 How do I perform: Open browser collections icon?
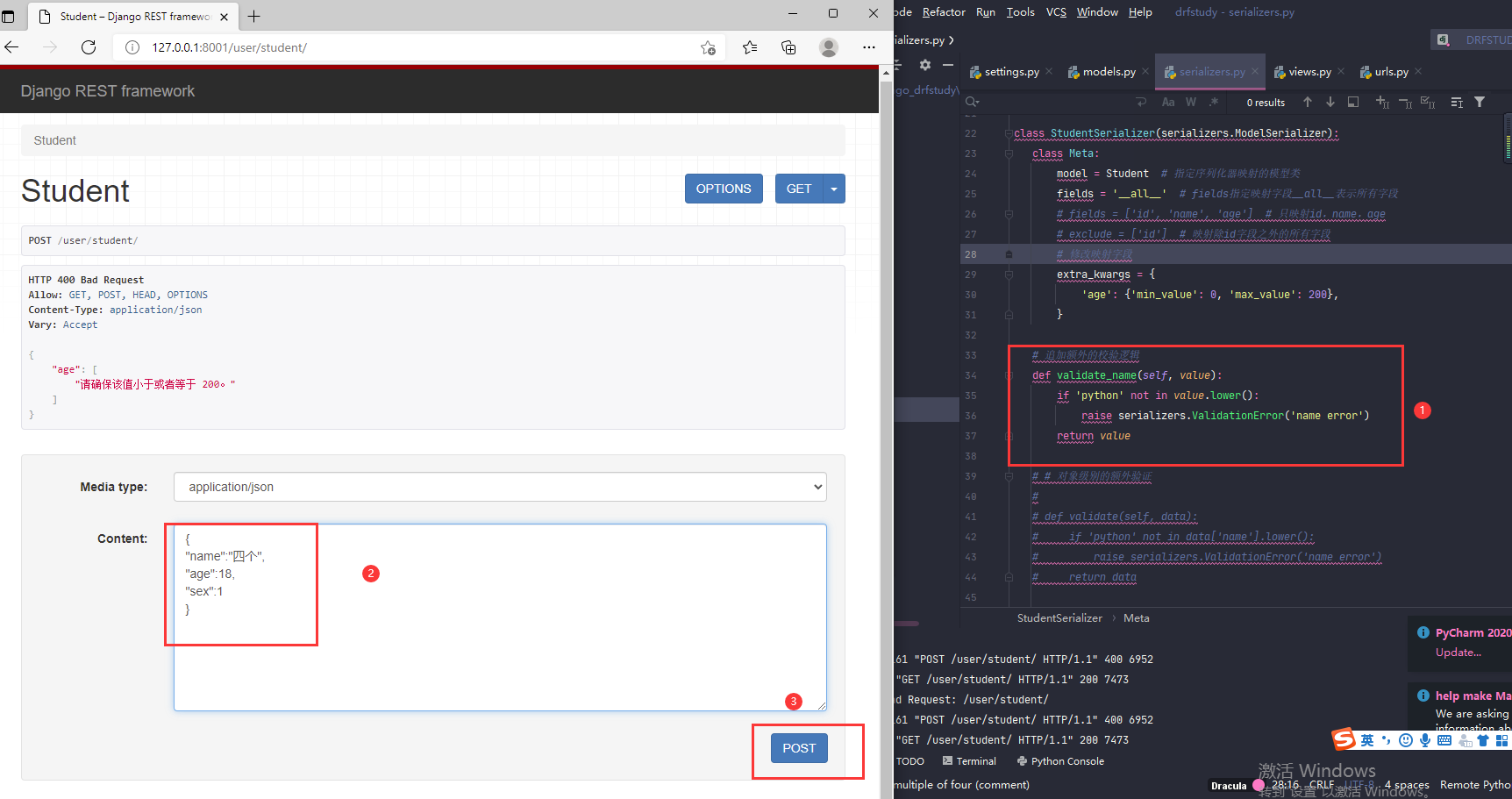pos(788,47)
